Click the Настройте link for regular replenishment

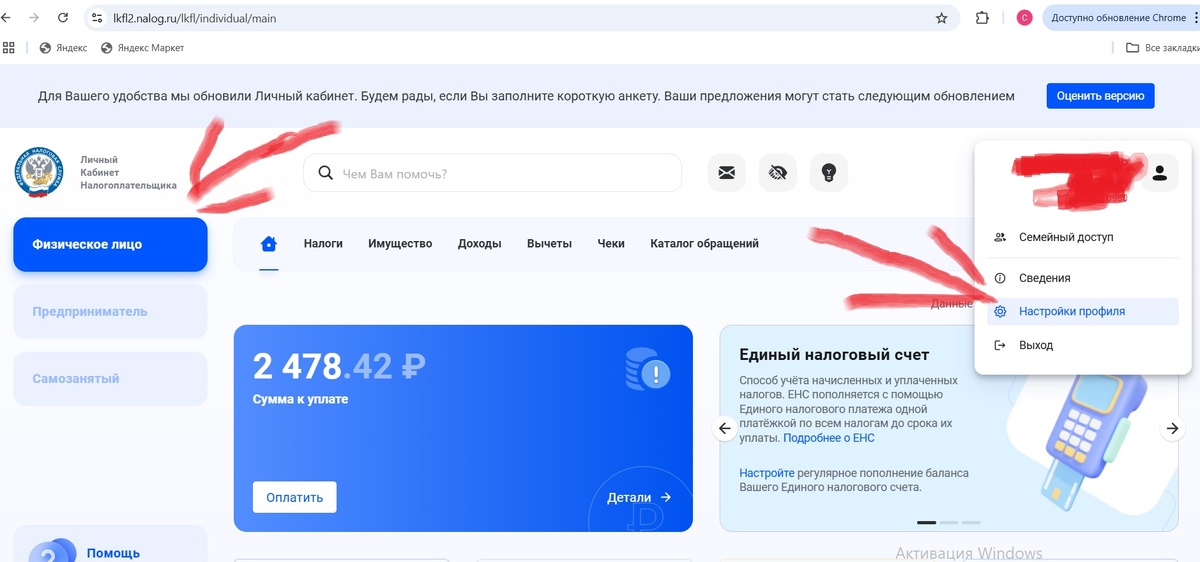pyautogui.click(x=767, y=473)
